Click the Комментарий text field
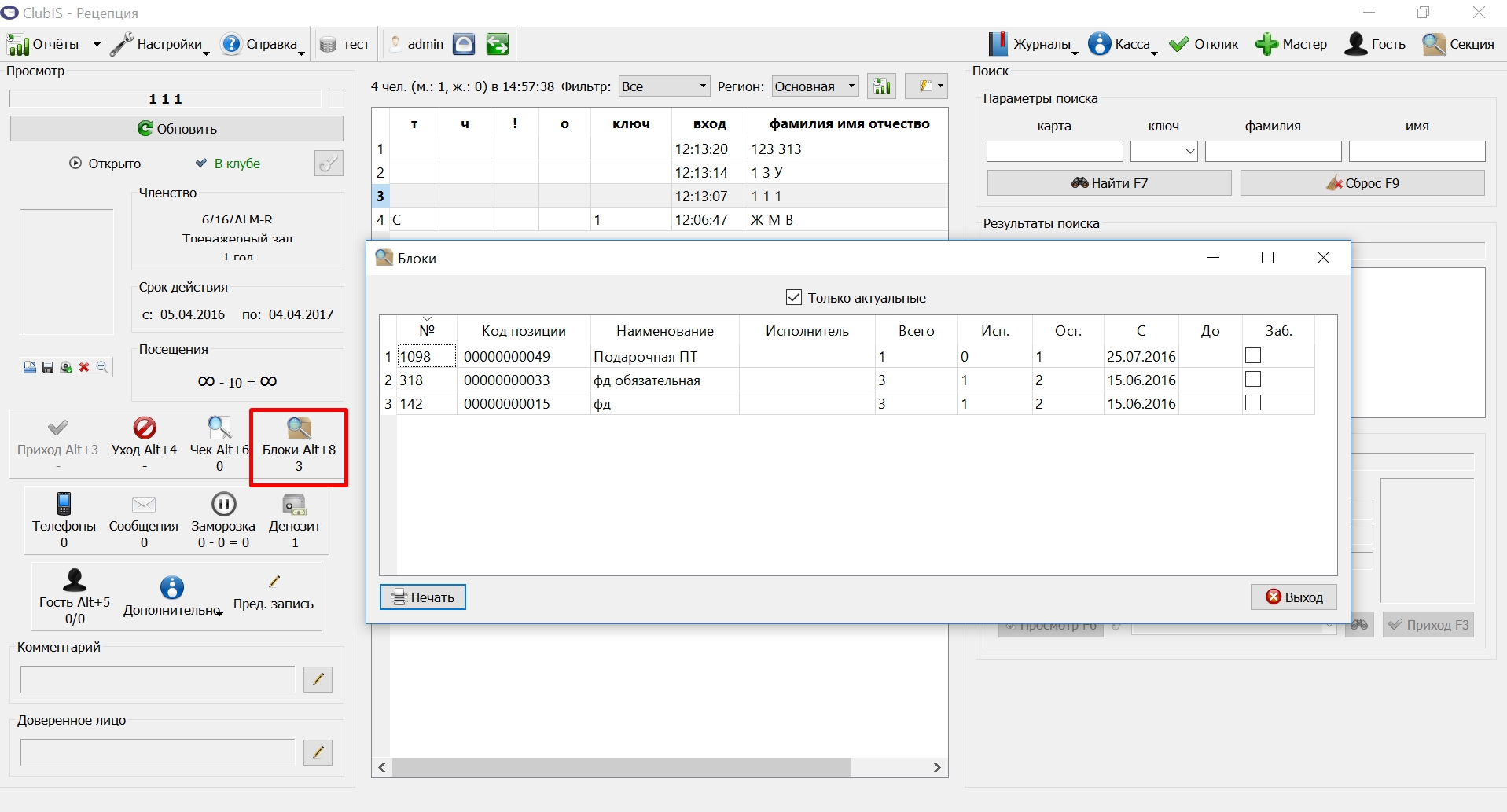1507x812 pixels. point(158,680)
